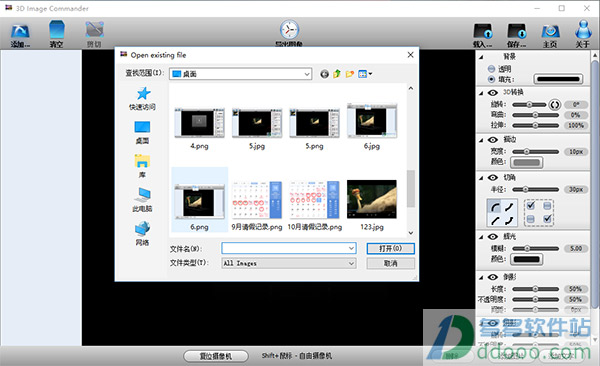
Task: Toggle the top-left corner checkbox in 切角
Action: (x=531, y=206)
